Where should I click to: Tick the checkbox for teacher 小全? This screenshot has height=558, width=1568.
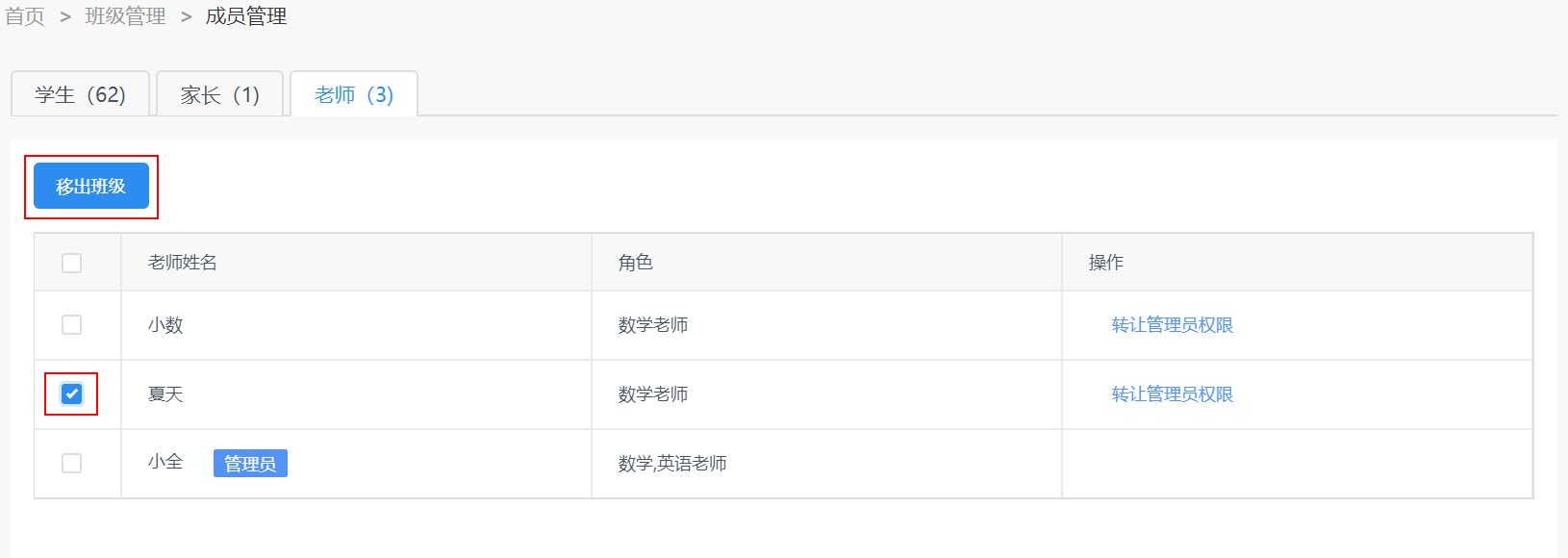pyautogui.click(x=71, y=463)
